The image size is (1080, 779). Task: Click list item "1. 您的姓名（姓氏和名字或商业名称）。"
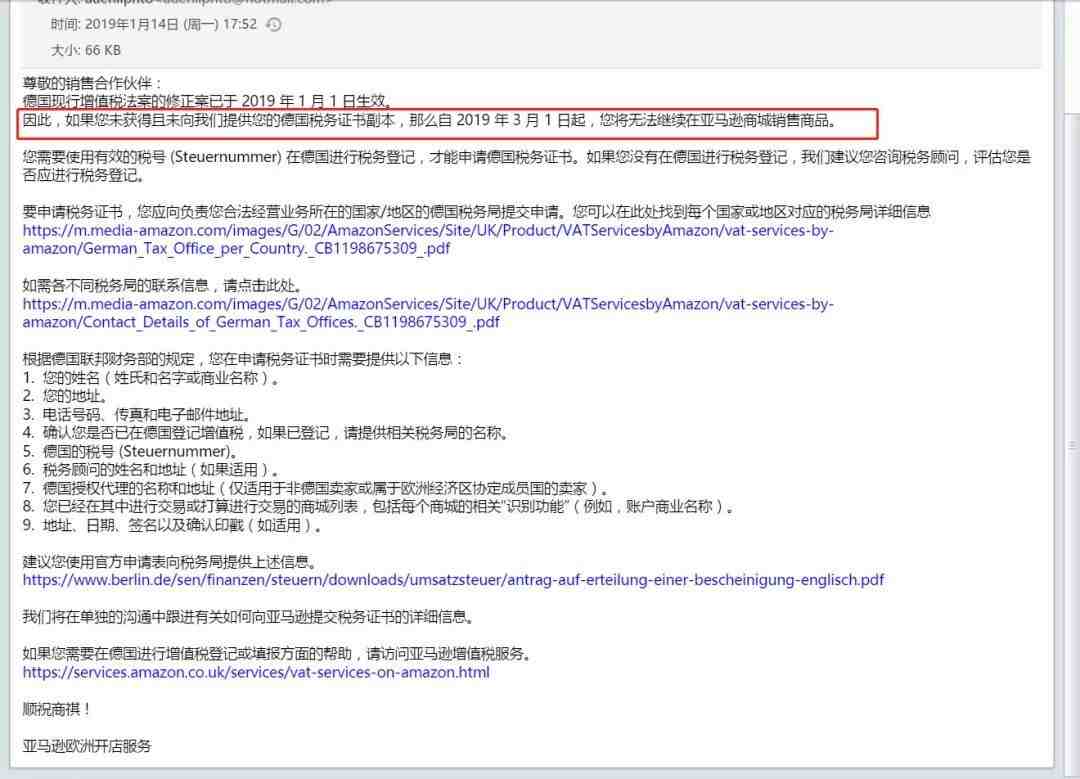(x=151, y=377)
